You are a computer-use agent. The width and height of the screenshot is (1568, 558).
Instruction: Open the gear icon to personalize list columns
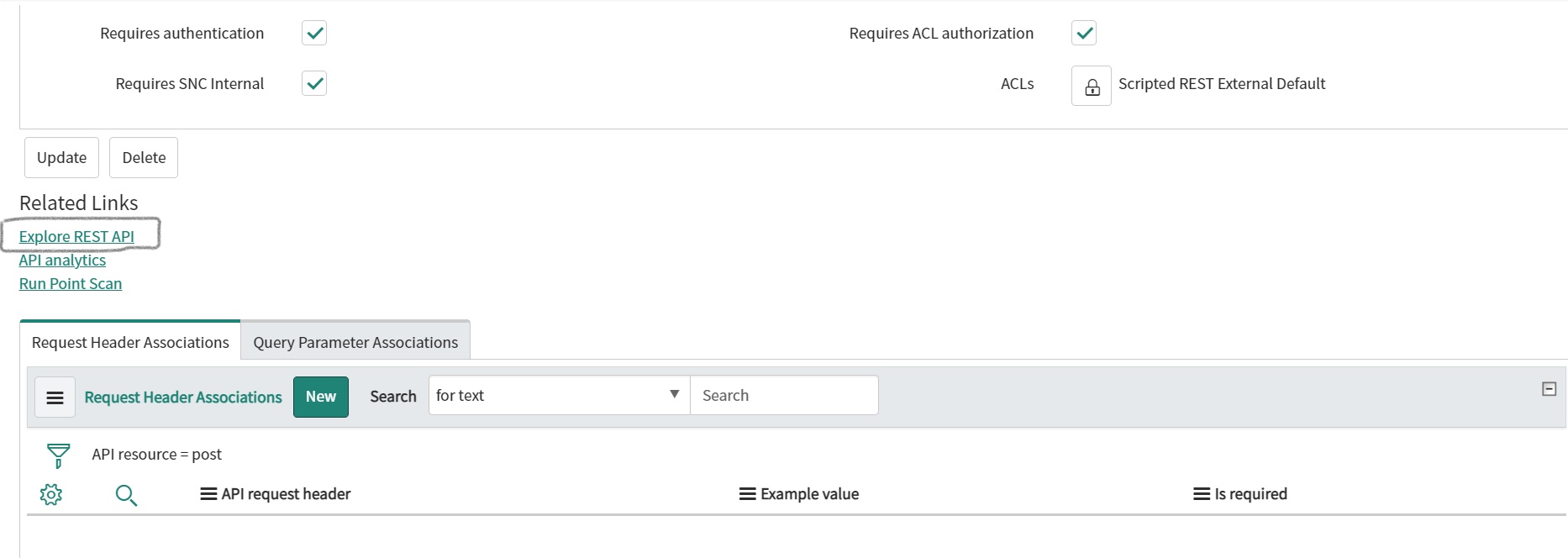[x=51, y=494]
